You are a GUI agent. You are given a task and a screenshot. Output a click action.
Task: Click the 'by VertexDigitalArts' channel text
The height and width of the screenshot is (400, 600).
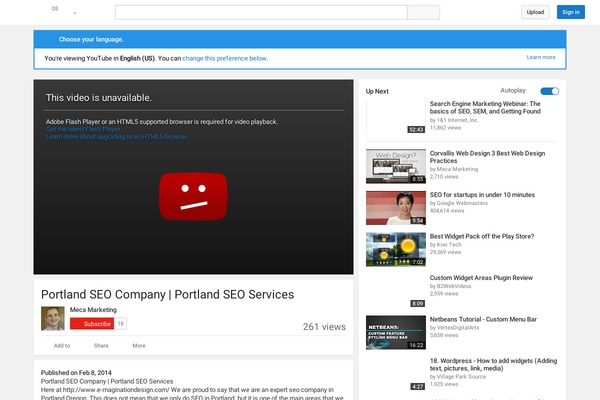coord(454,328)
